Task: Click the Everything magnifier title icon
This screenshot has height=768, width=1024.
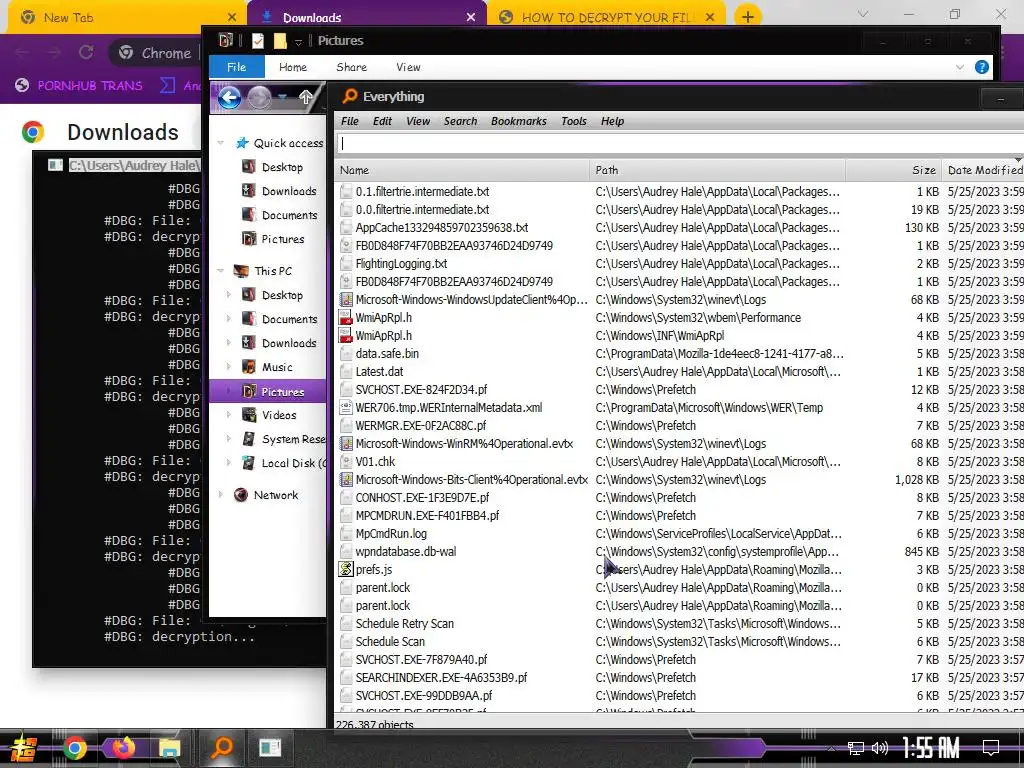Action: pos(349,97)
